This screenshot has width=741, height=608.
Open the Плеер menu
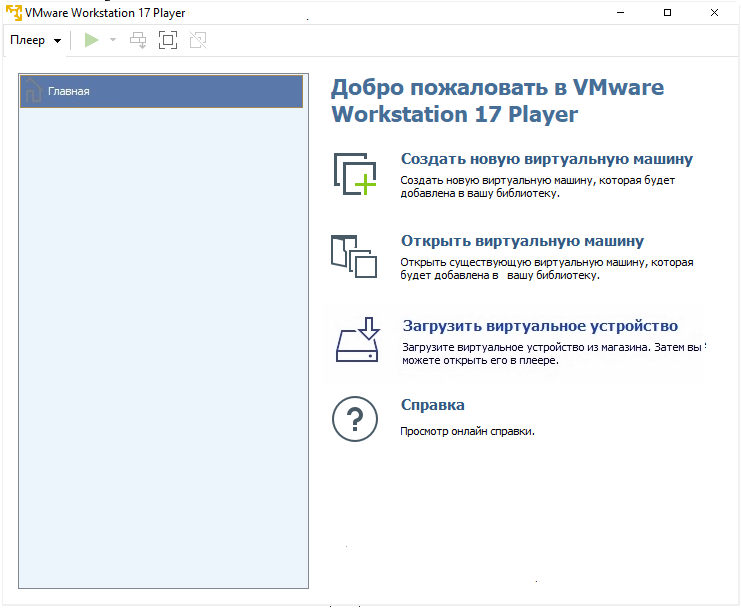click(35, 40)
